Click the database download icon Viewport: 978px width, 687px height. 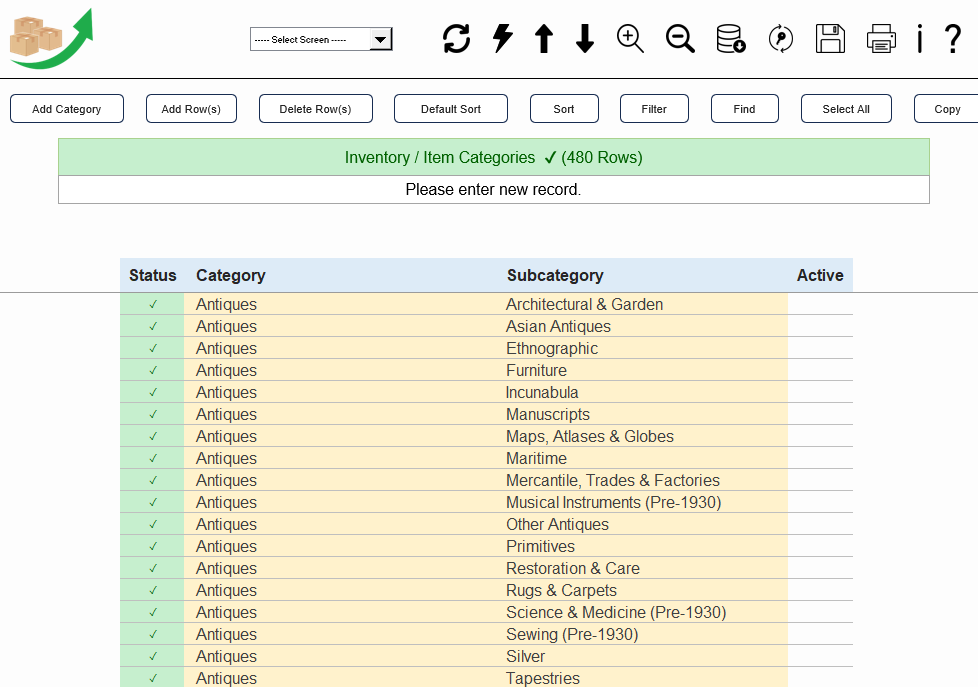point(731,39)
